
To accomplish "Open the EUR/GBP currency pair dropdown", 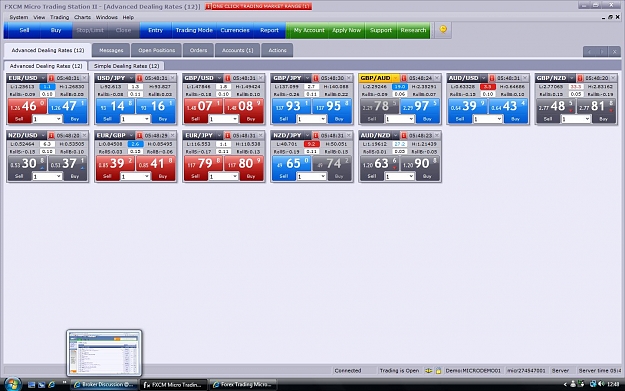I will (x=131, y=136).
